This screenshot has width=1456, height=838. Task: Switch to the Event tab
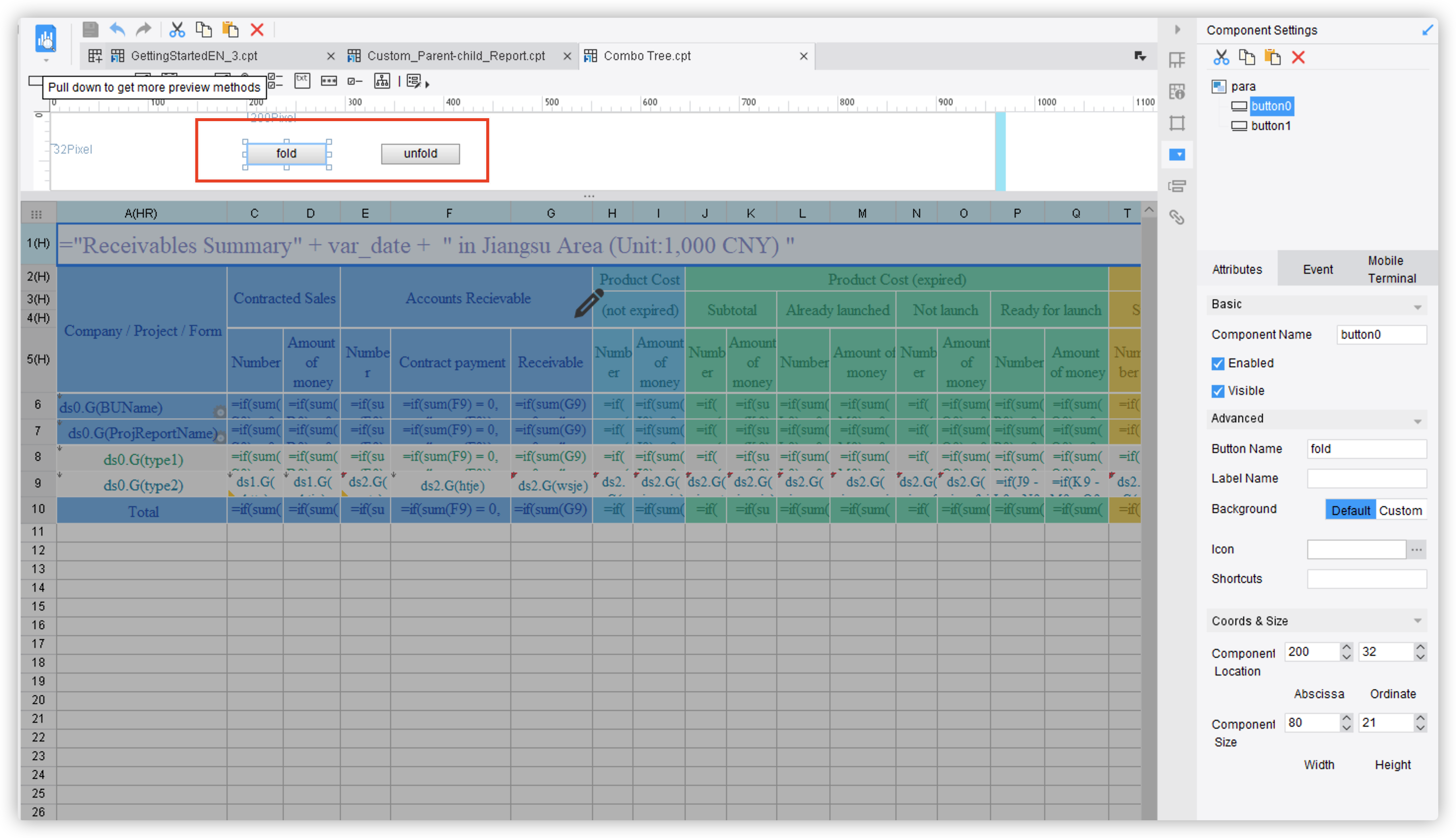[1318, 269]
